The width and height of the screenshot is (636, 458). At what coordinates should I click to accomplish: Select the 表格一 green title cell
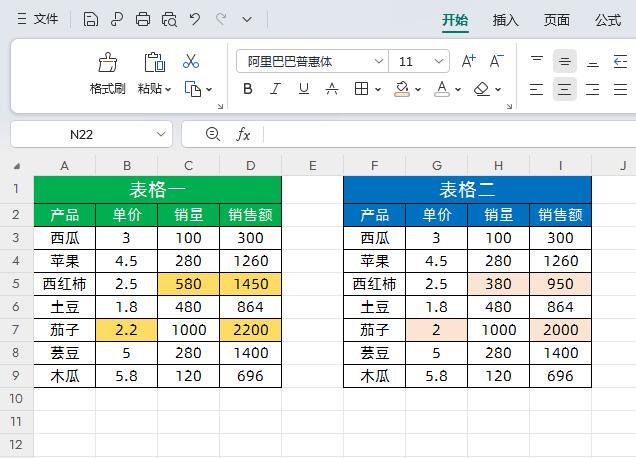pos(157,190)
